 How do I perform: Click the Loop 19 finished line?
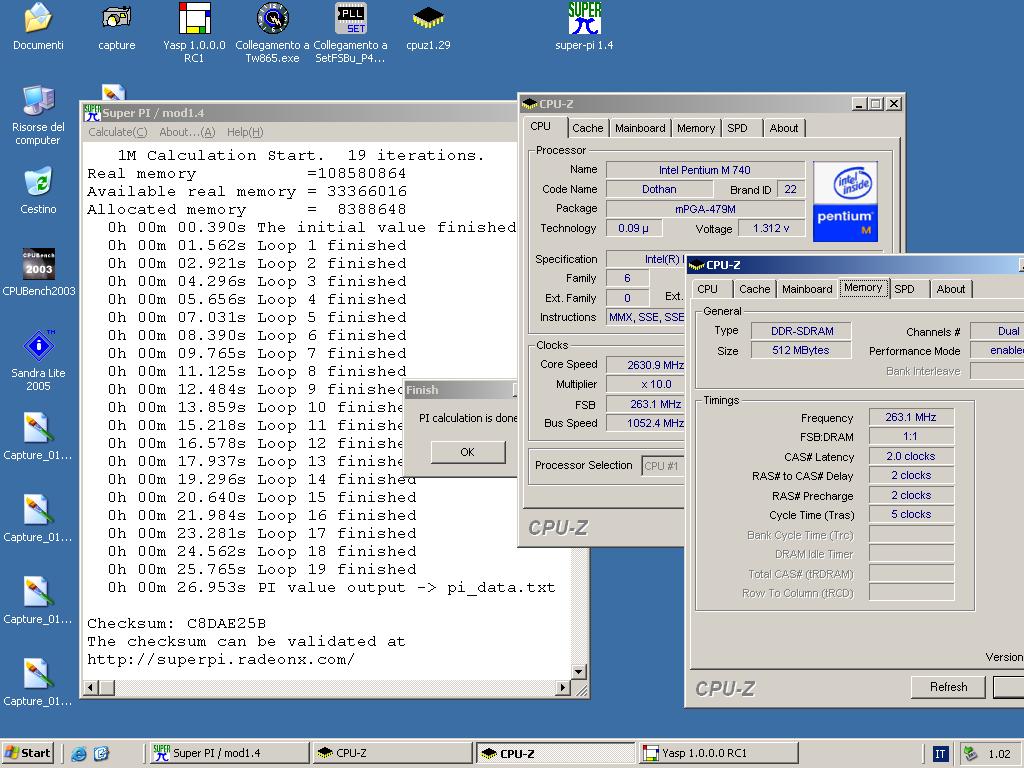pyautogui.click(x=262, y=569)
